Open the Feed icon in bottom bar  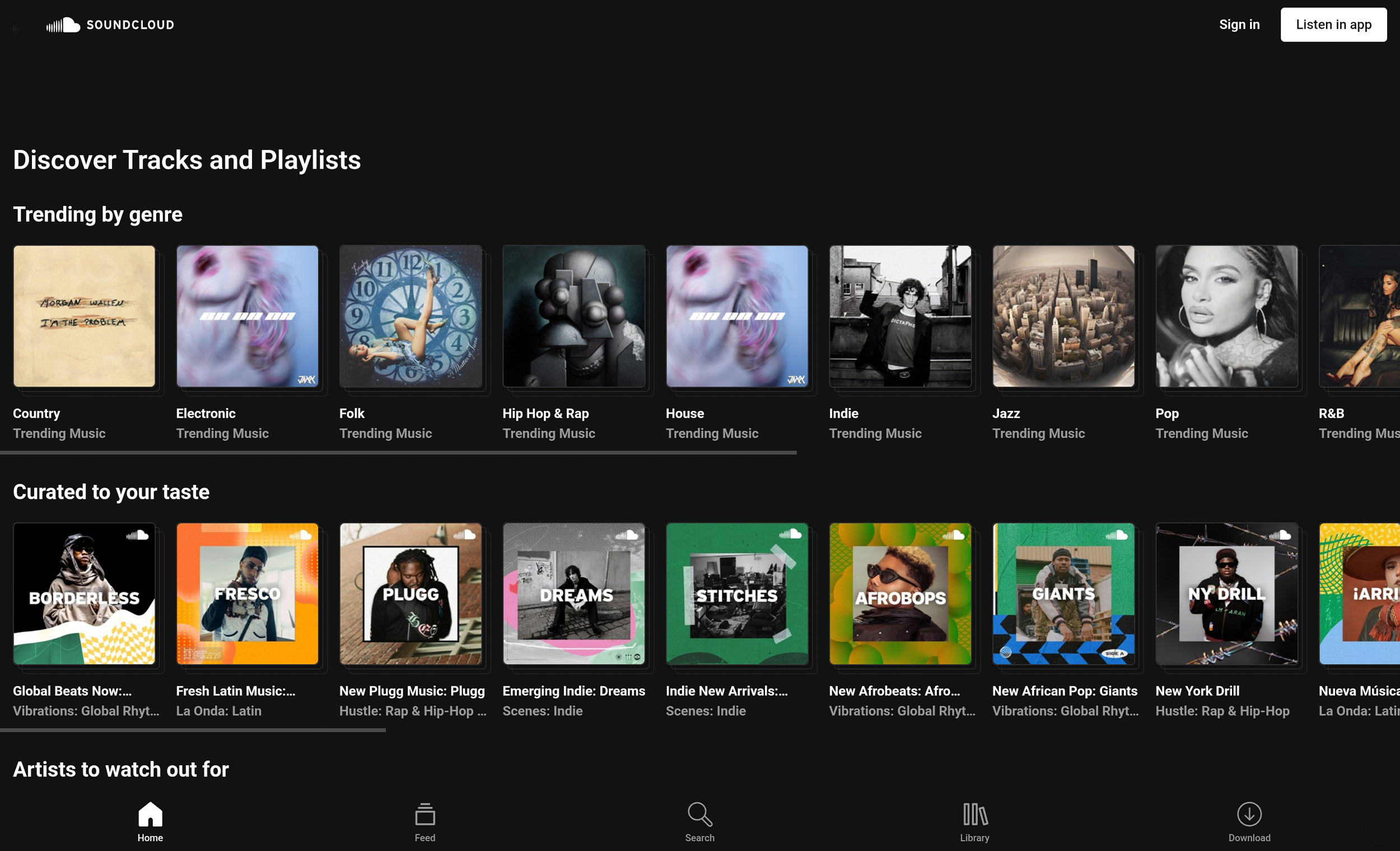click(x=424, y=815)
